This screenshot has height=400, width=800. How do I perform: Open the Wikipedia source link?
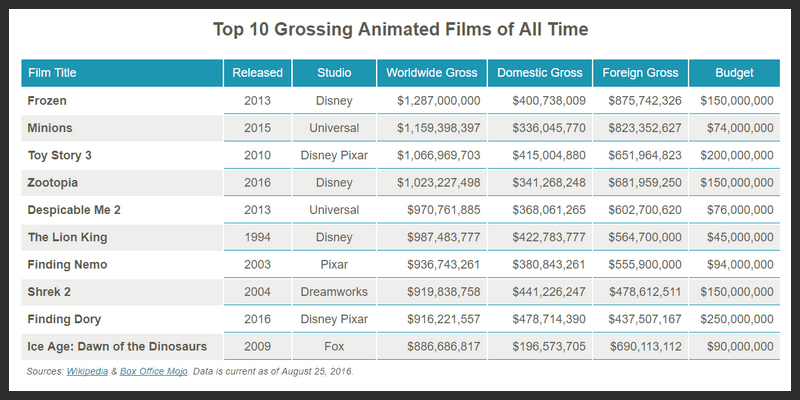pyautogui.click(x=89, y=371)
